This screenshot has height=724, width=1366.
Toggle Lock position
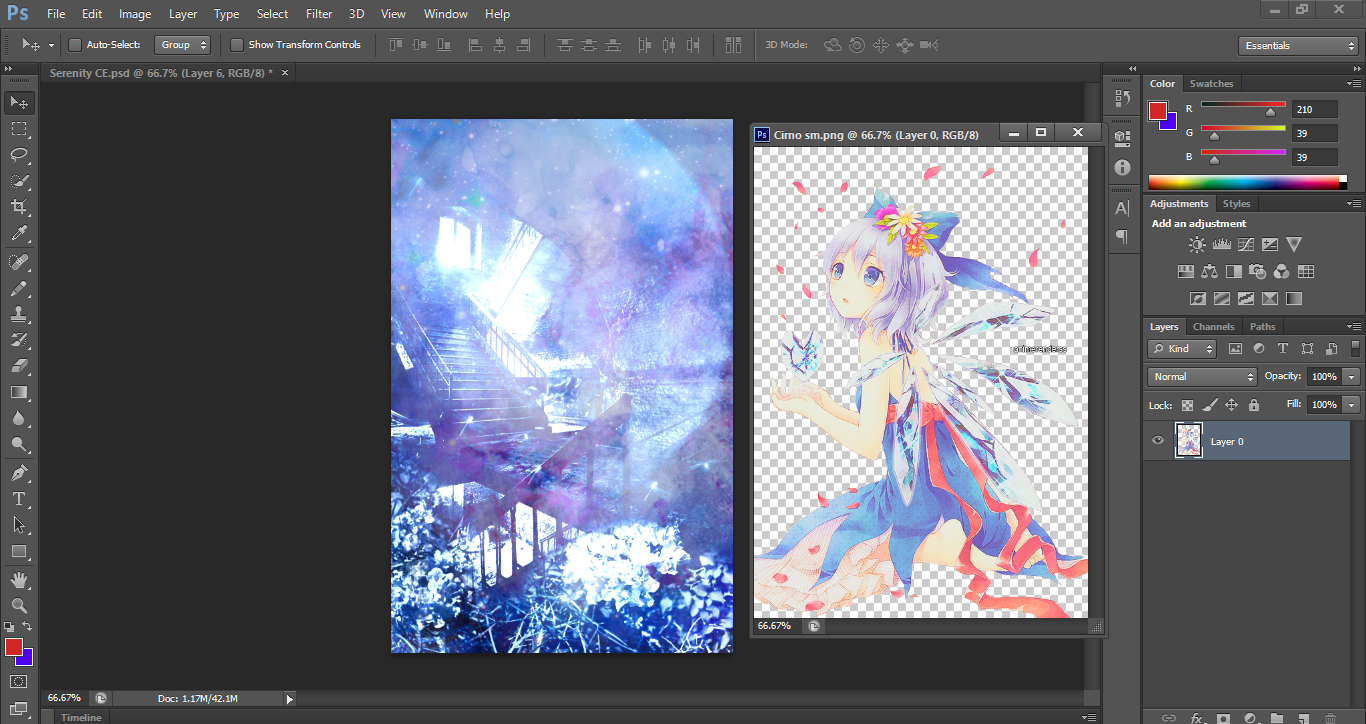tap(1231, 405)
